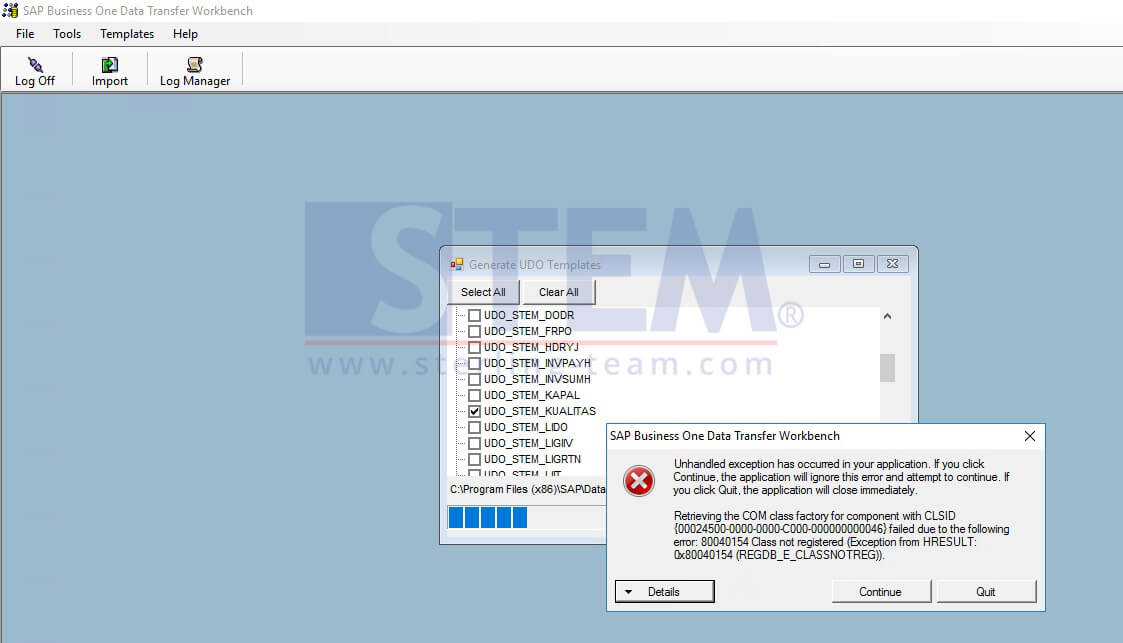This screenshot has width=1123, height=643.
Task: Click the SAP app icon in title bar
Action: [10, 11]
